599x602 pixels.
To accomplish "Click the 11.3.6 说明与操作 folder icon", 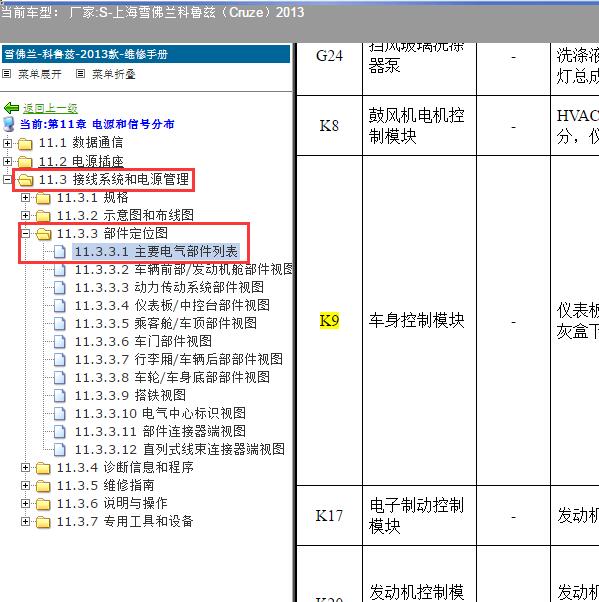I will pos(43,504).
